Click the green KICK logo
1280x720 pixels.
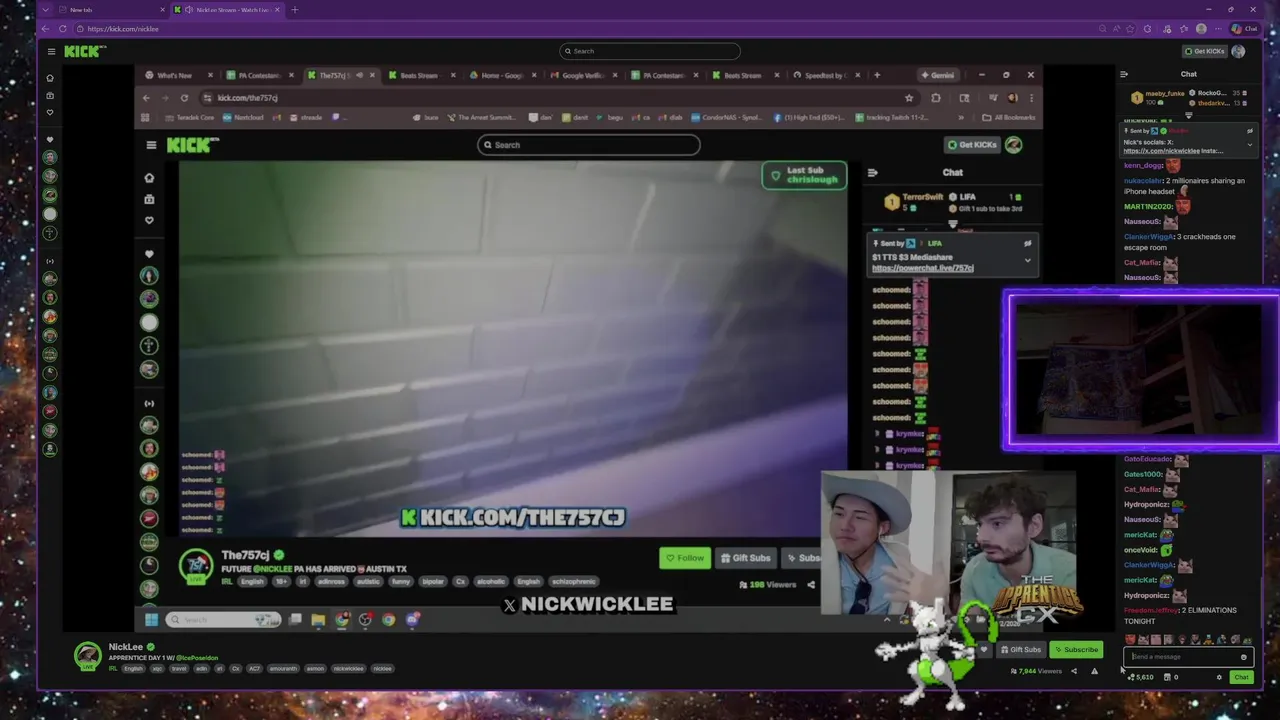tap(84, 51)
